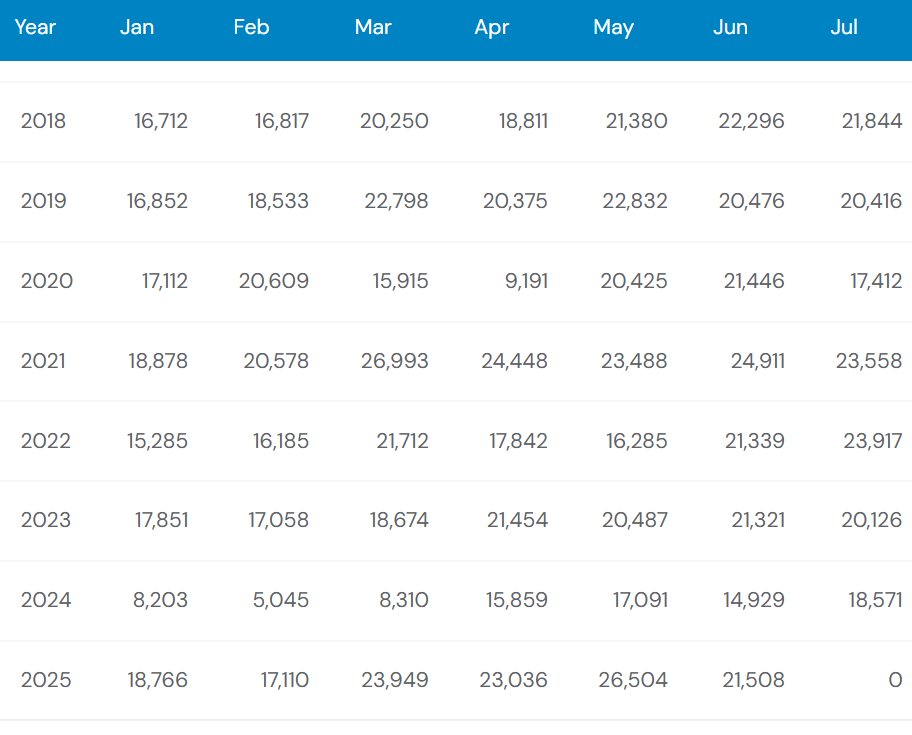The width and height of the screenshot is (912, 735).
Task: Click the 2021 March value 26,993
Action: pos(394,361)
